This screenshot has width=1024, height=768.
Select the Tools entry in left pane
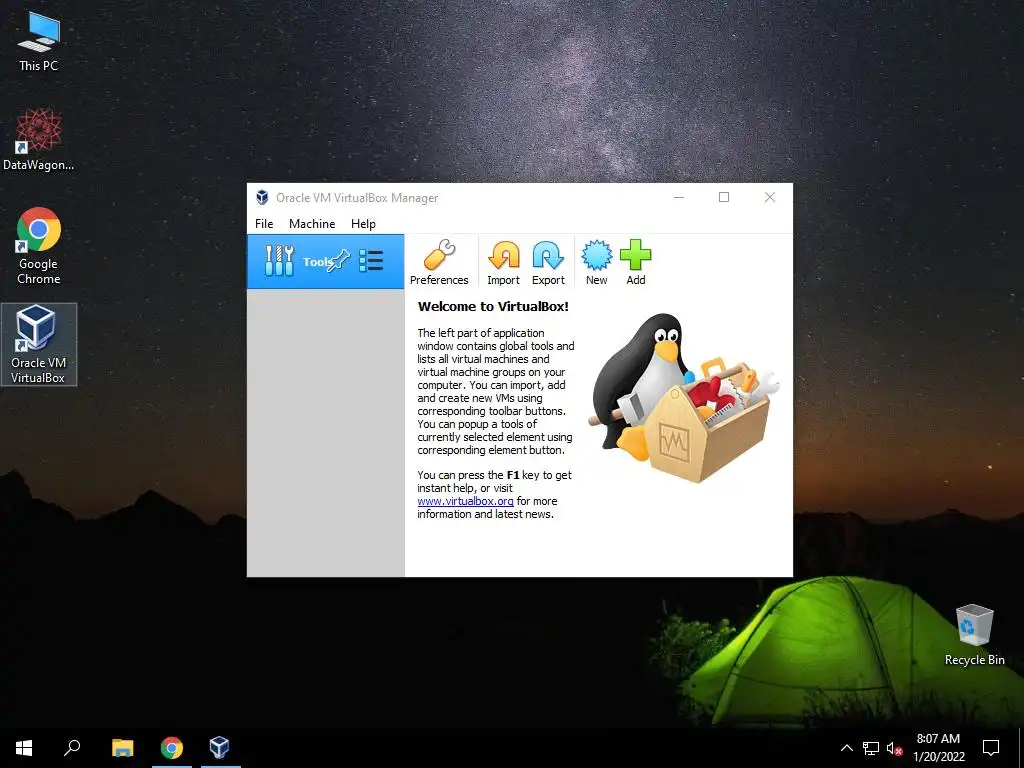(x=325, y=261)
